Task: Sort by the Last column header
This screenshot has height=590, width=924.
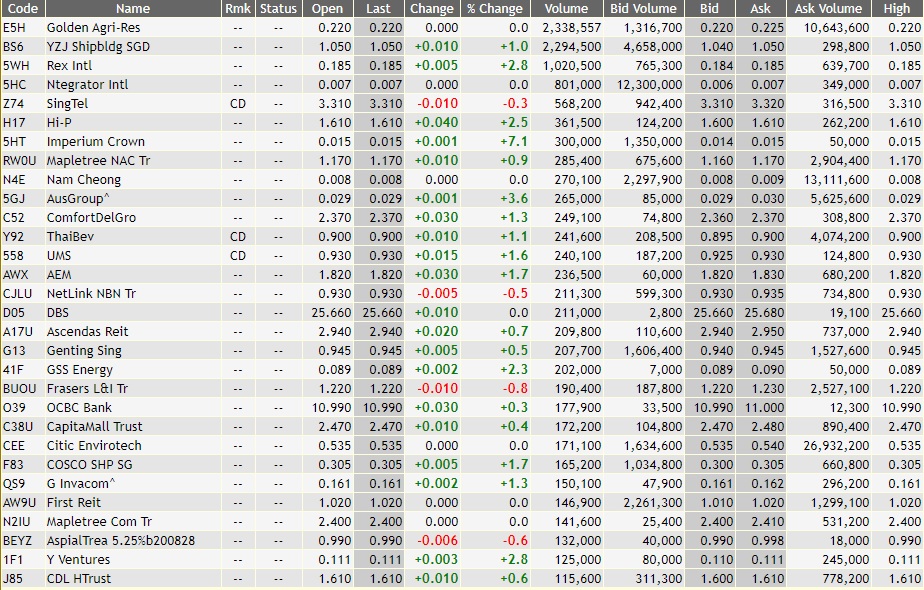Action: pyautogui.click(x=378, y=8)
